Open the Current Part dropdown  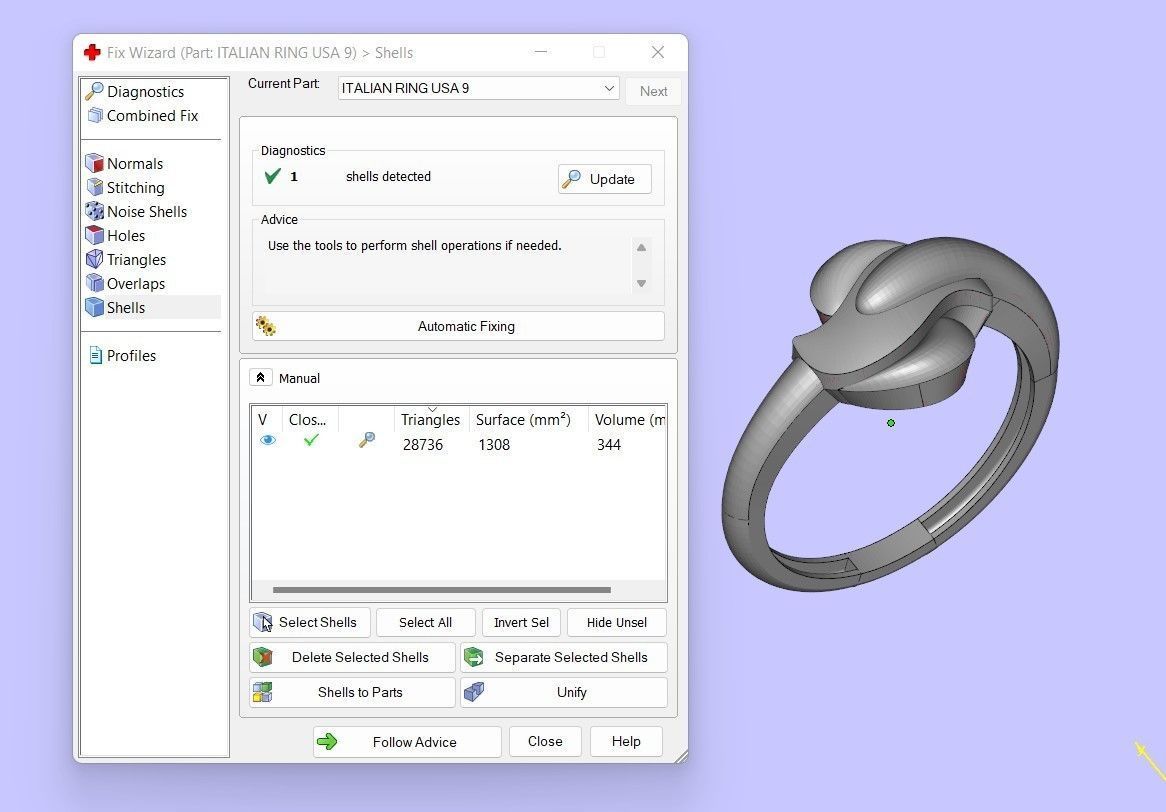coord(478,88)
